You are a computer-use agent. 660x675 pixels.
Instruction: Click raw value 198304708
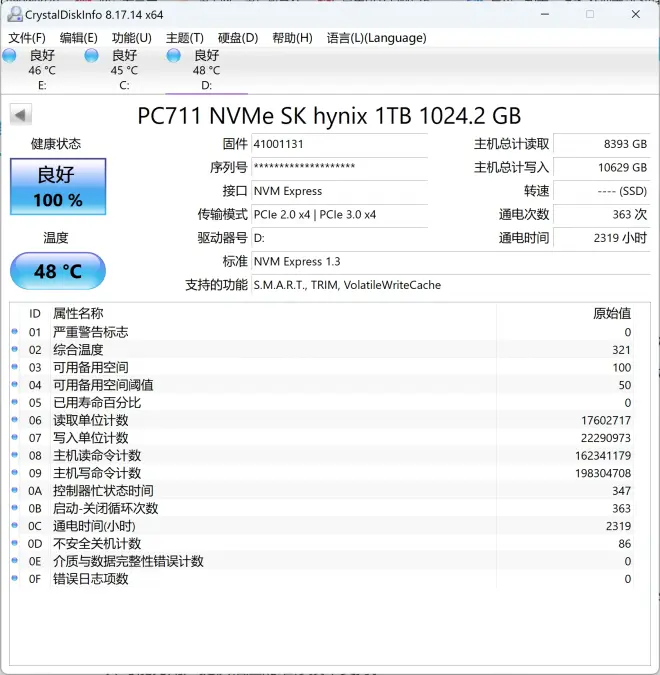click(603, 473)
